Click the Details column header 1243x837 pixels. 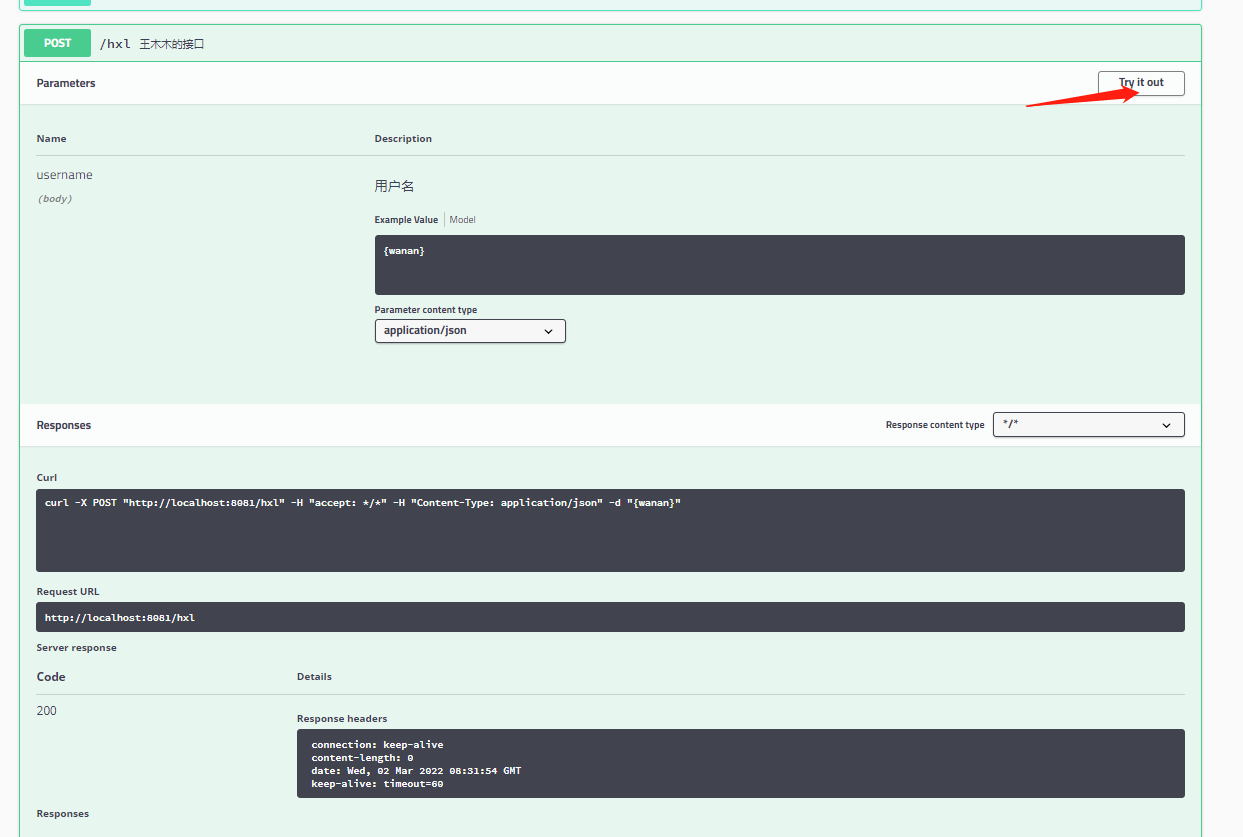(x=314, y=677)
